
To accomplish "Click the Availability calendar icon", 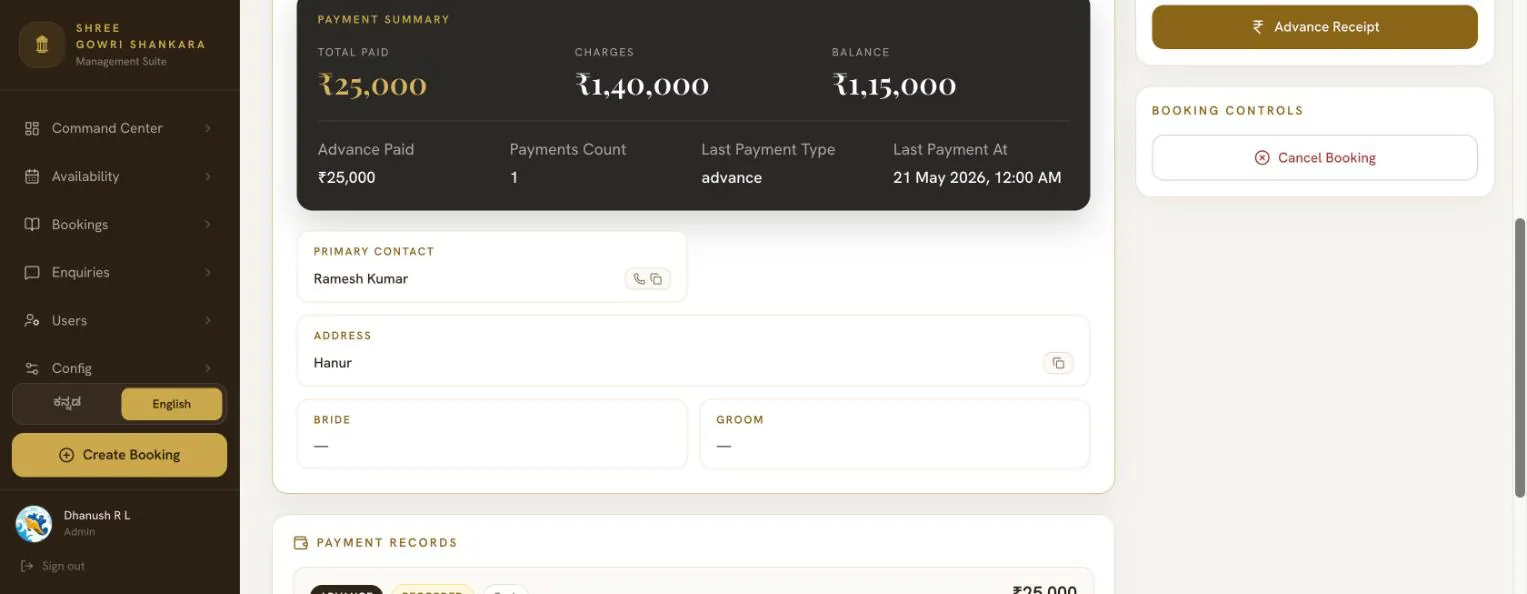I will pyautogui.click(x=32, y=176).
